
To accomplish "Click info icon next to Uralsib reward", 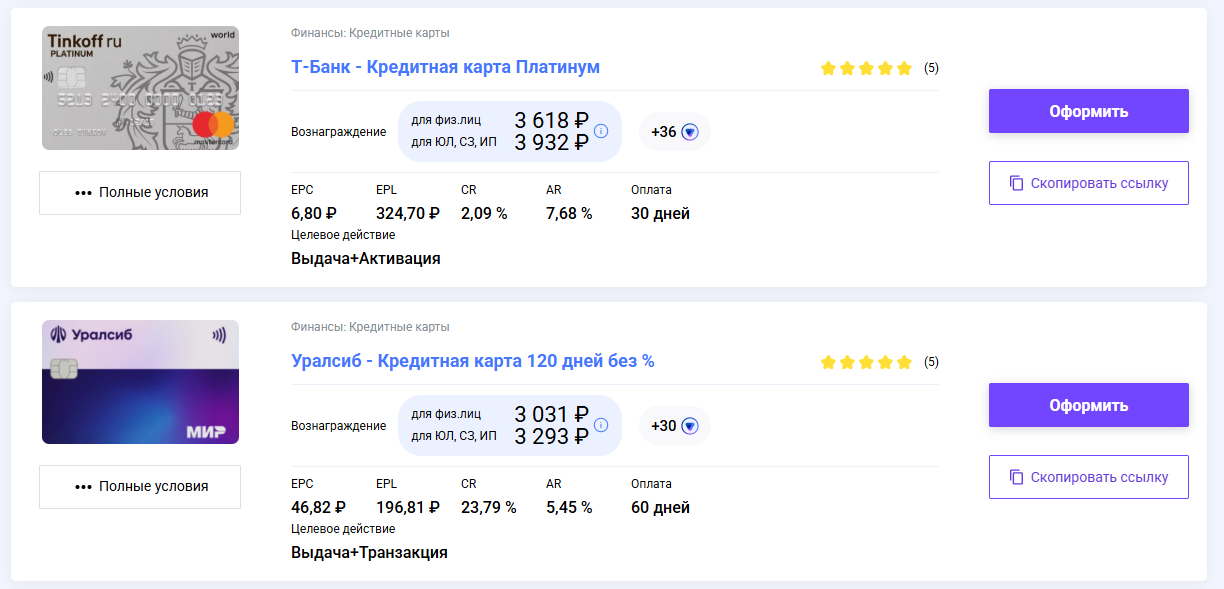I will coord(601,425).
